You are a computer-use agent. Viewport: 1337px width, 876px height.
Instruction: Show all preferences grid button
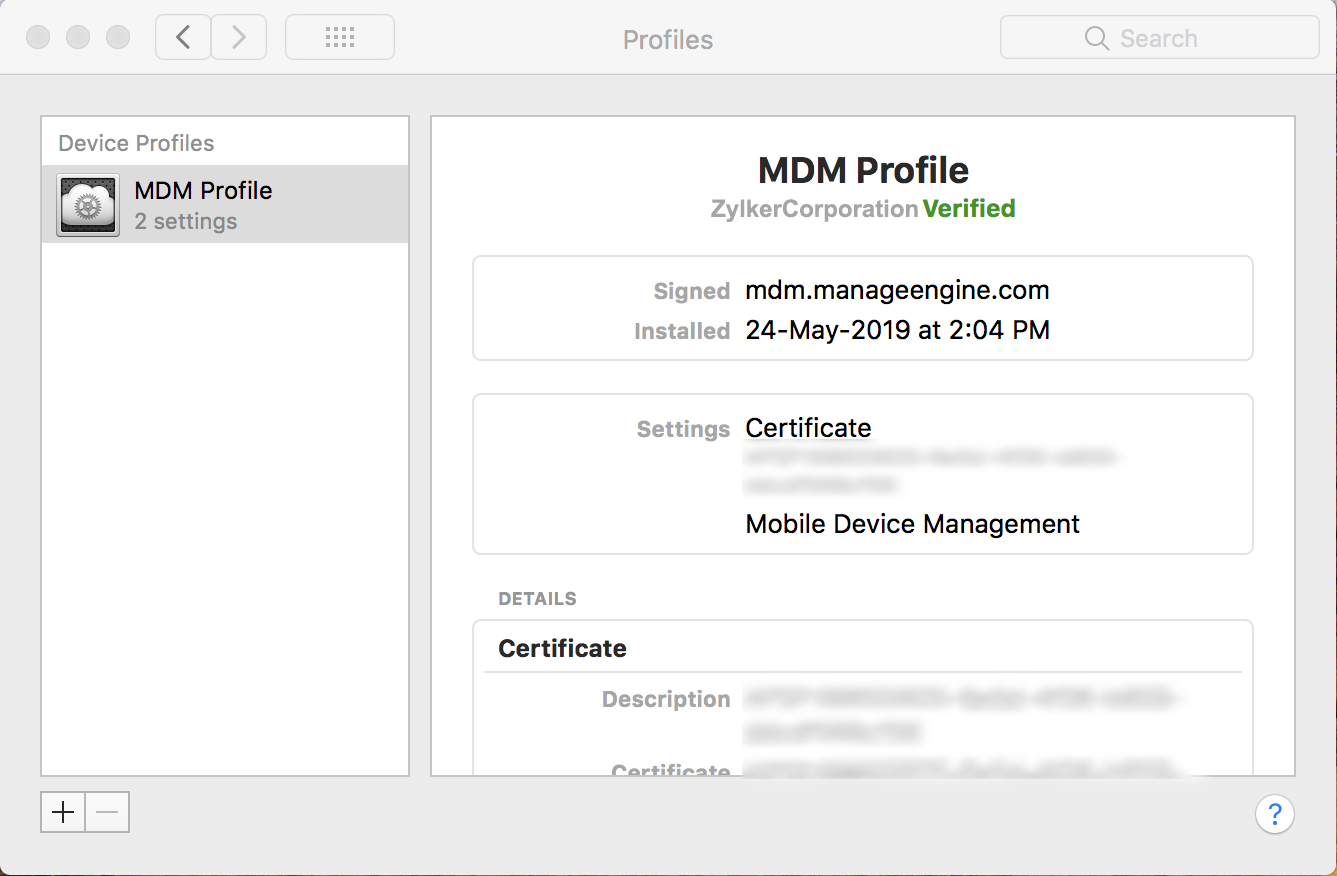(x=340, y=38)
